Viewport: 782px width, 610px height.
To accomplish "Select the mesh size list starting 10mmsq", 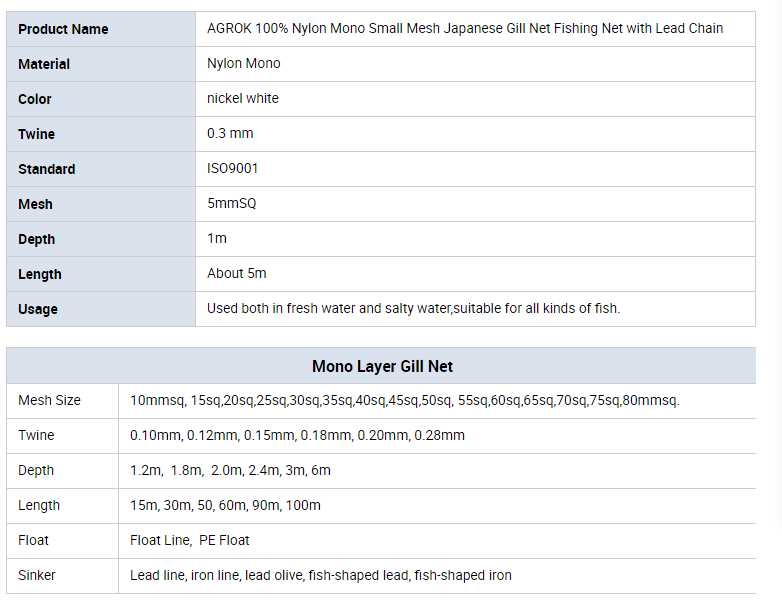I will point(404,400).
